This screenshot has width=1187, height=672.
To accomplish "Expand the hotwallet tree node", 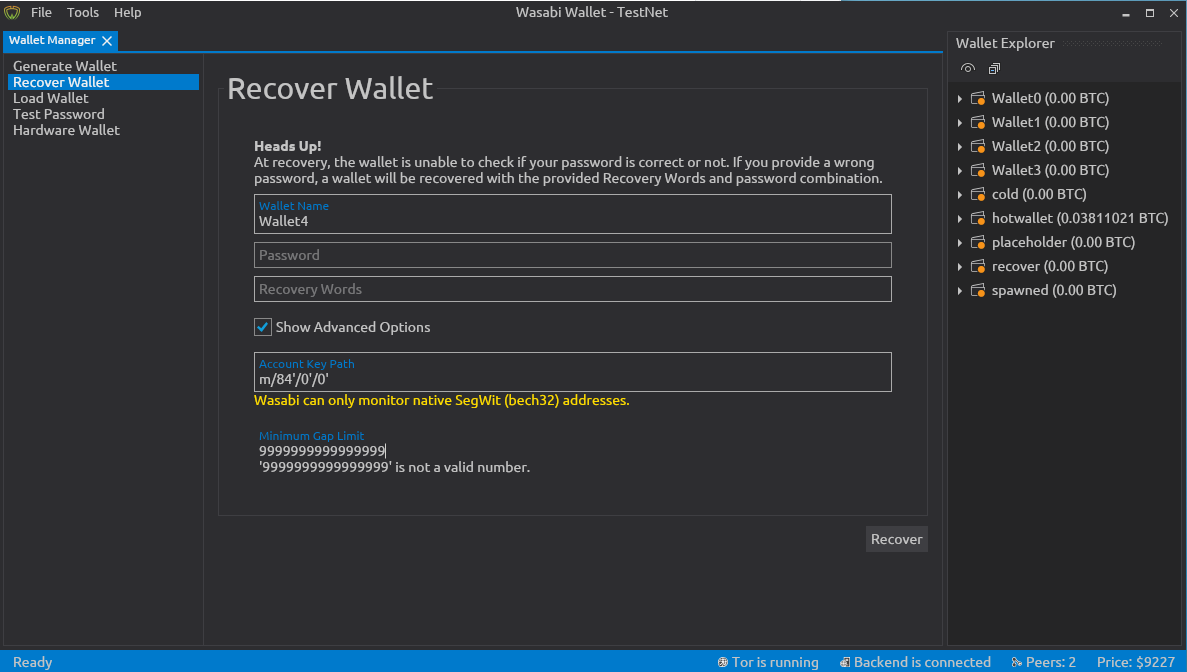I will tap(960, 219).
